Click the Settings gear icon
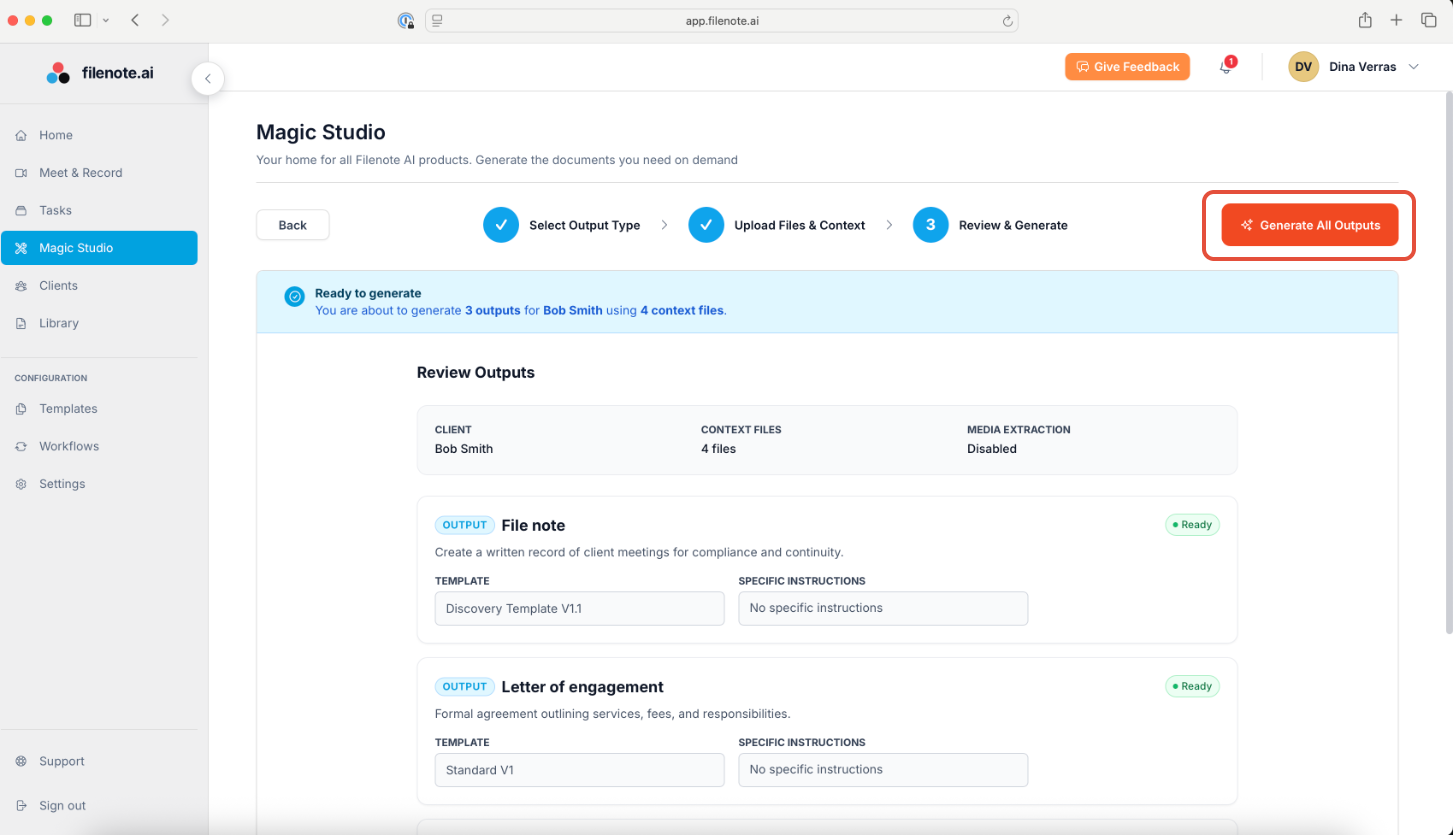Viewport: 1453px width, 835px height. (x=21, y=484)
